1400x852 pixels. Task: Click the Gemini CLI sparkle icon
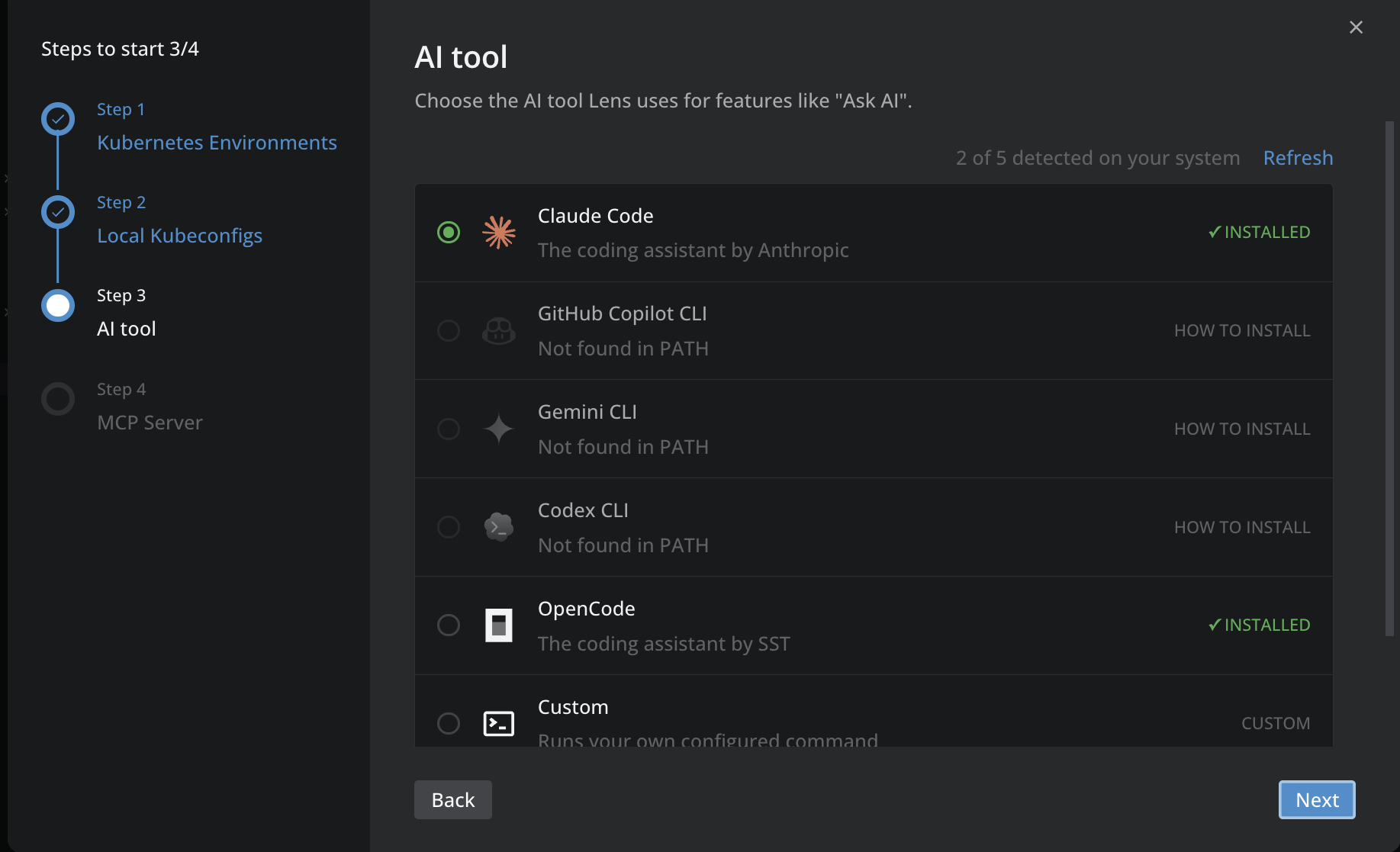(499, 429)
